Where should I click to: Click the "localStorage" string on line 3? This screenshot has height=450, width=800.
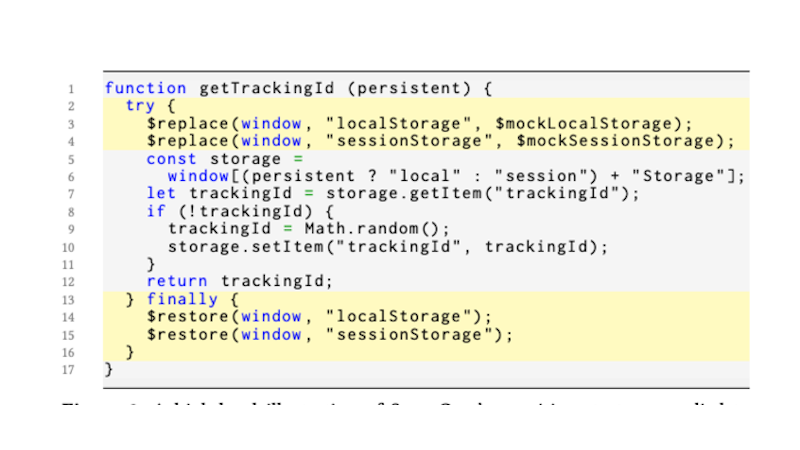tap(398, 123)
